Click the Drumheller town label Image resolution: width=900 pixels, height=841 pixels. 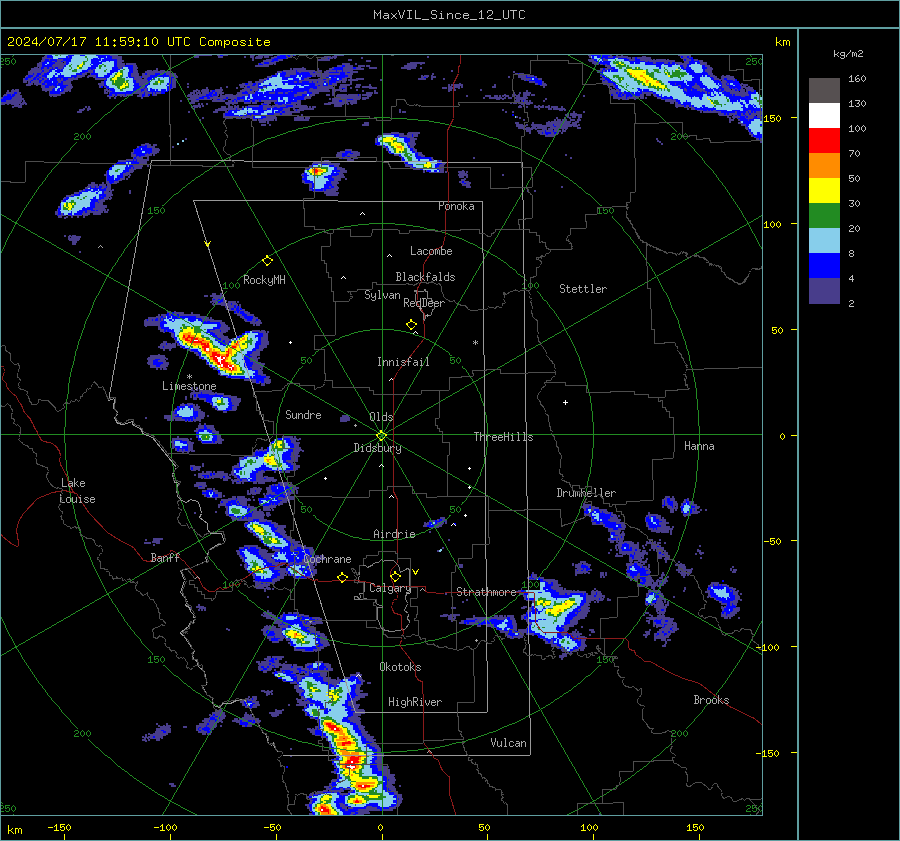point(586,493)
